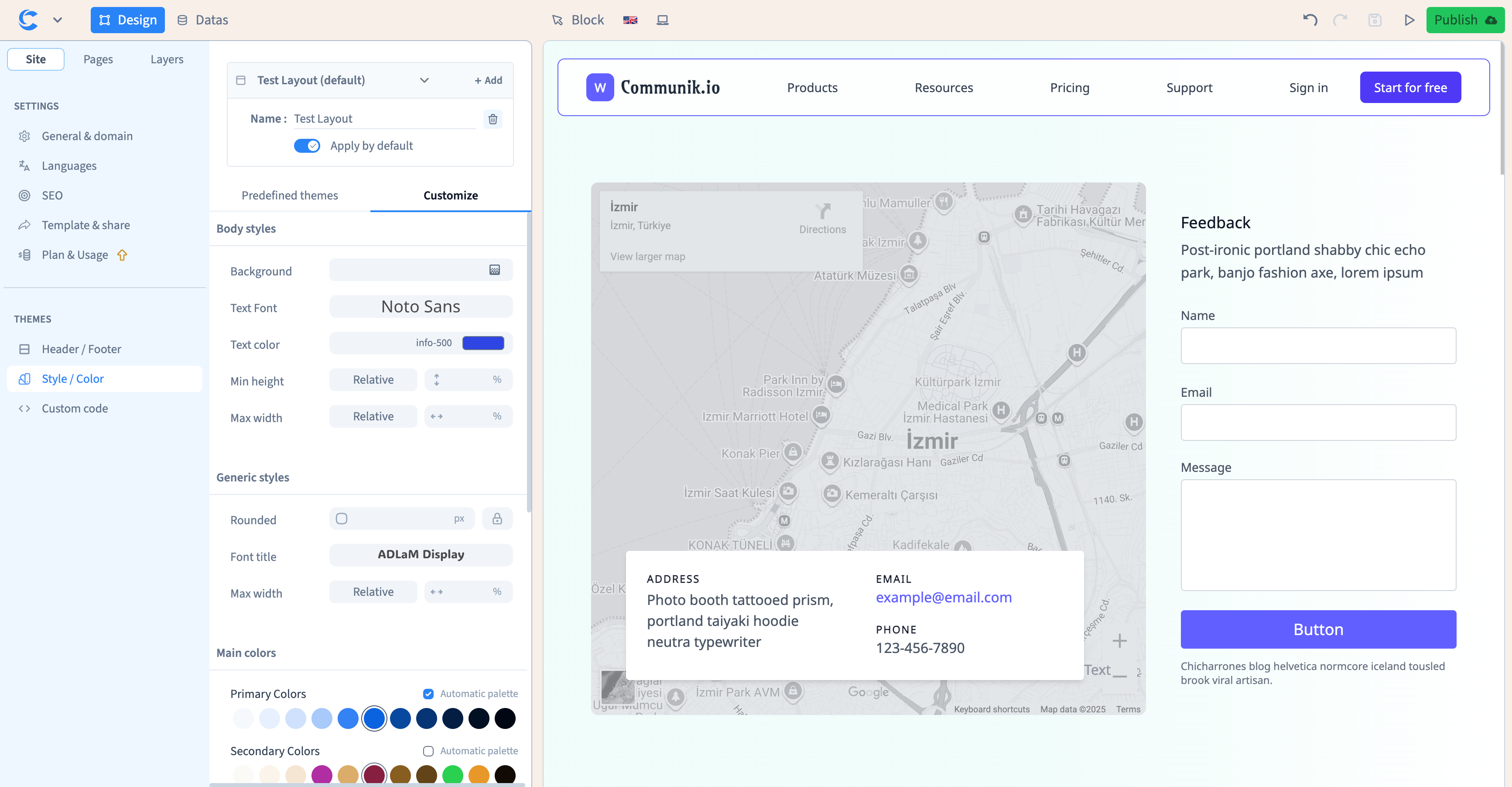The image size is (1512, 787).
Task: Click the save disk icon
Action: [1374, 20]
